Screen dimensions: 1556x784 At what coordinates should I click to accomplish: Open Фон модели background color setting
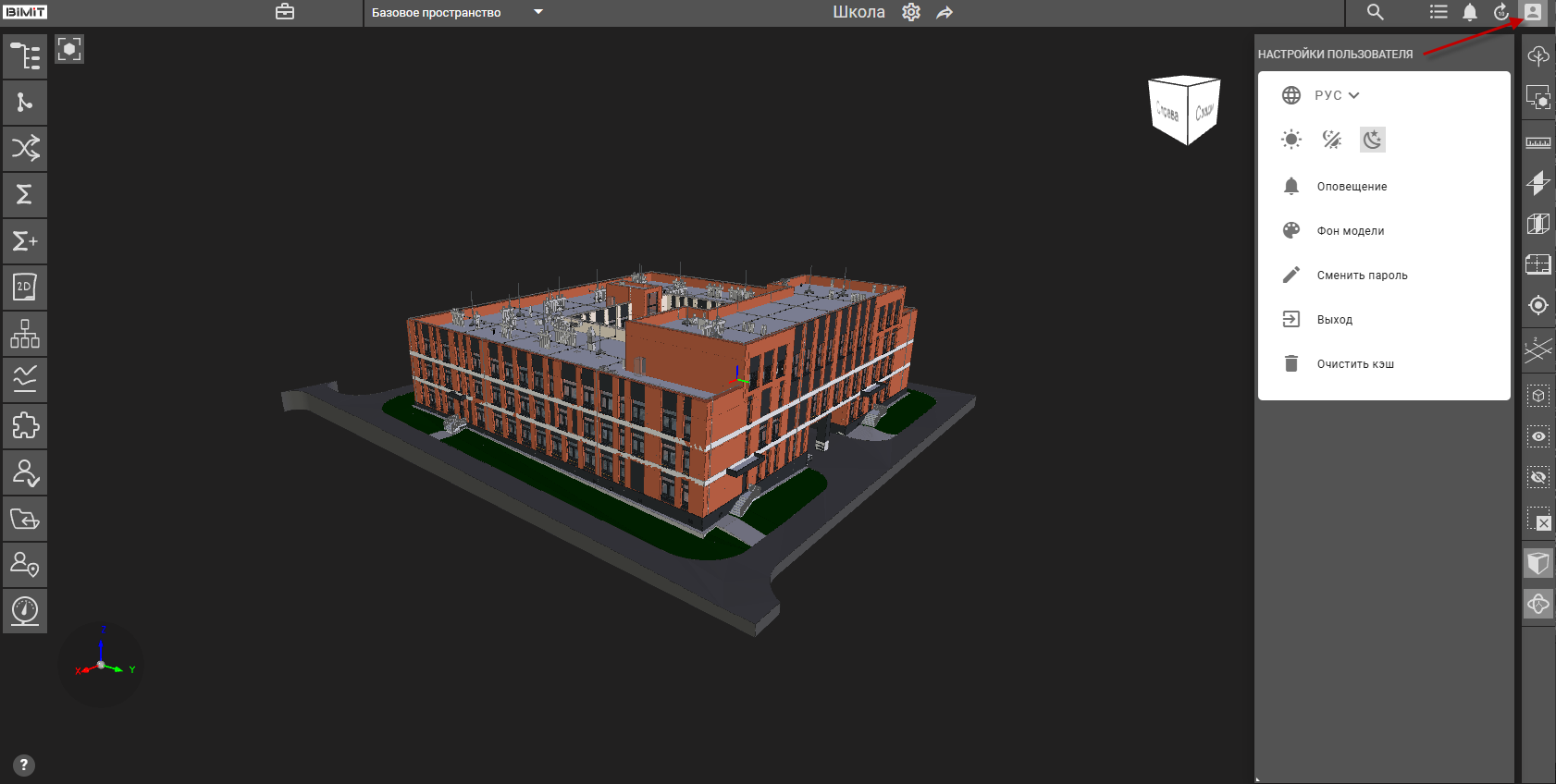click(x=1350, y=231)
